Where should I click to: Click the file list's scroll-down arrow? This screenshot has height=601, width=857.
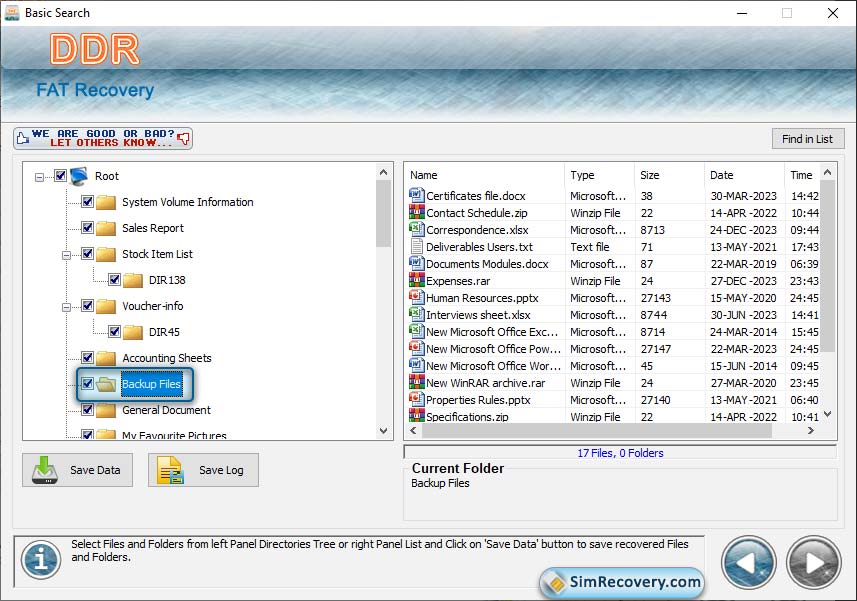click(x=827, y=414)
